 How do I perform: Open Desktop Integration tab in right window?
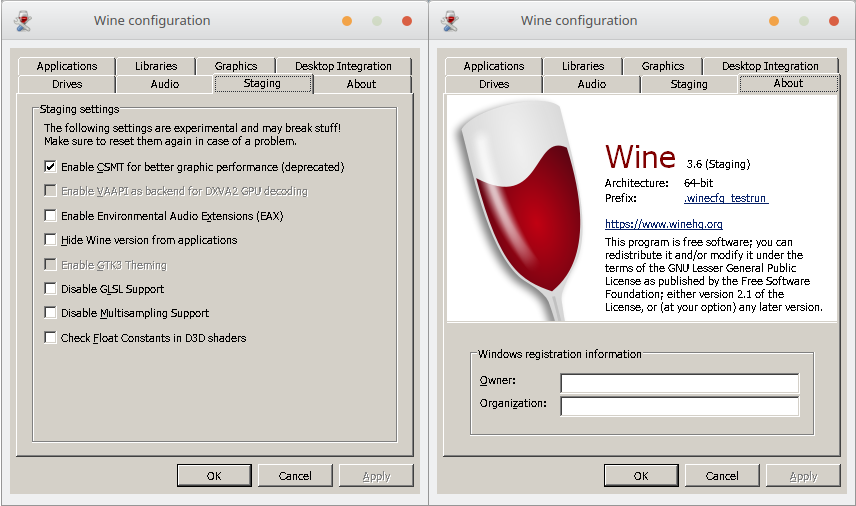pyautogui.click(x=770, y=66)
